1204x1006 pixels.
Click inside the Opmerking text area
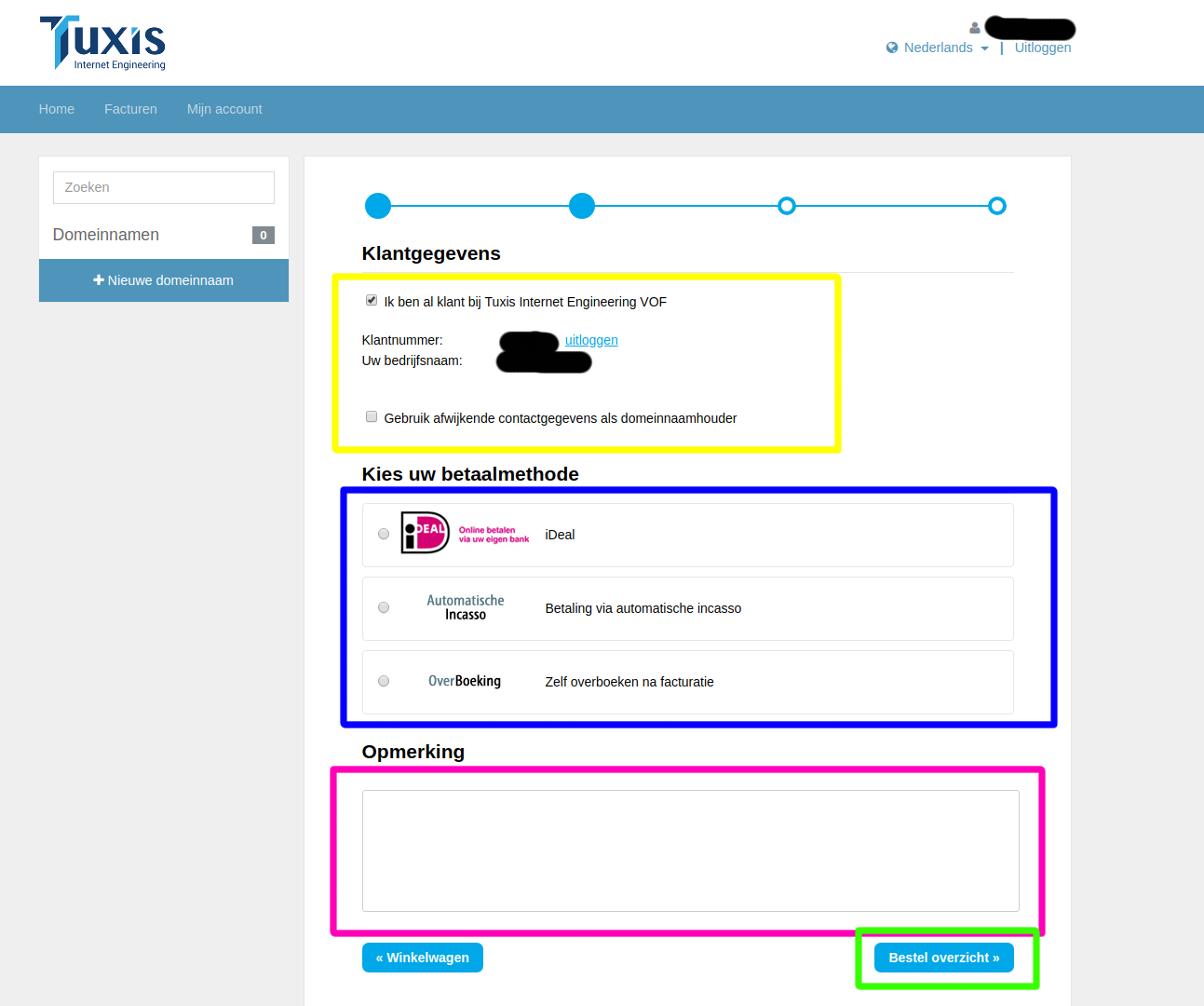pos(690,850)
